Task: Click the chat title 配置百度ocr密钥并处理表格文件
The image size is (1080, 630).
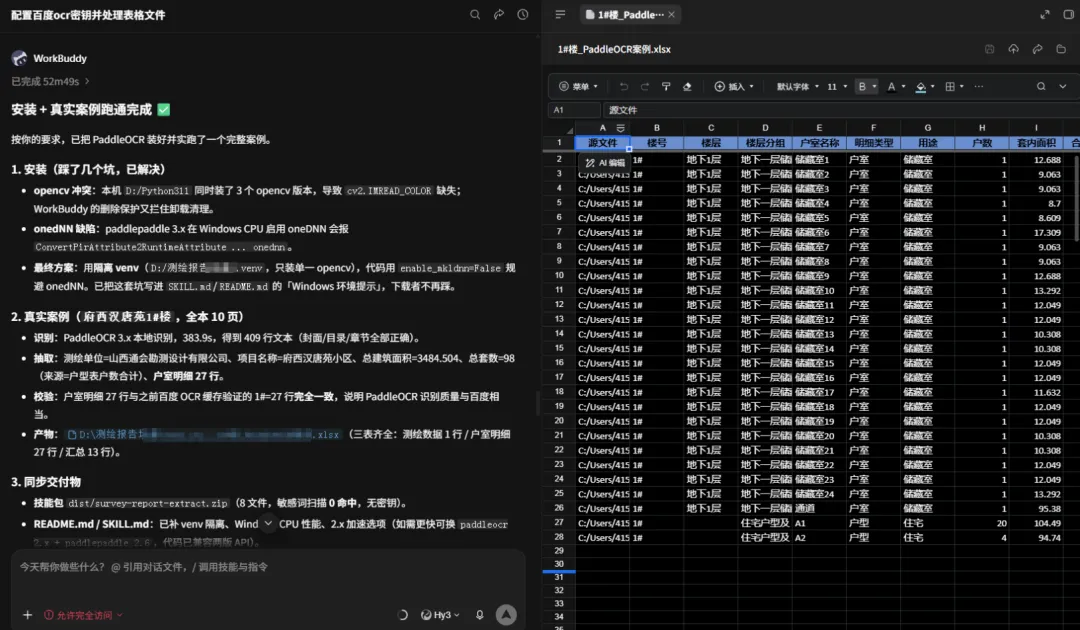Action: tap(88, 14)
